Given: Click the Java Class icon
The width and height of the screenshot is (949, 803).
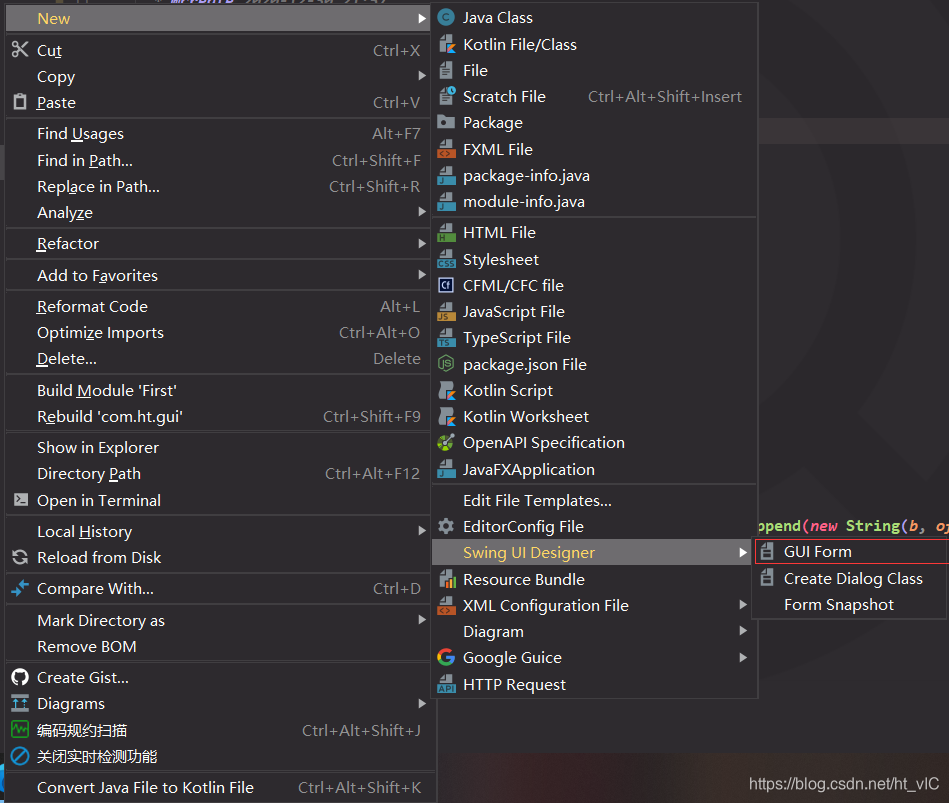Looking at the screenshot, I should 446,18.
